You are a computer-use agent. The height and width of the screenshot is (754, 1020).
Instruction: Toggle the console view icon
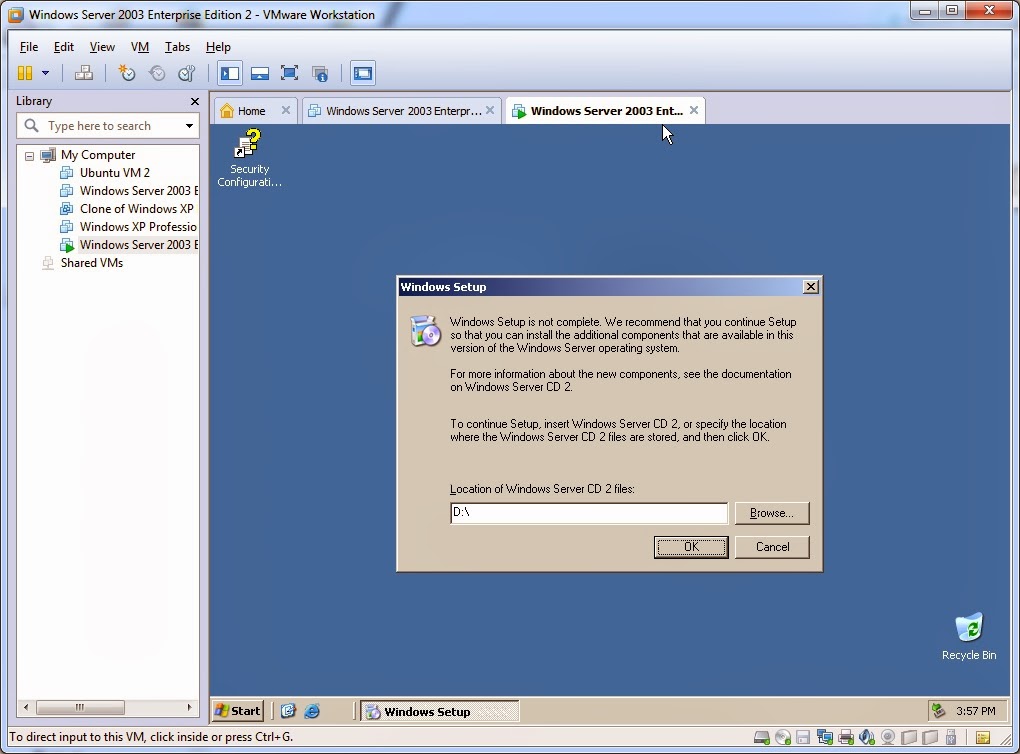point(363,73)
